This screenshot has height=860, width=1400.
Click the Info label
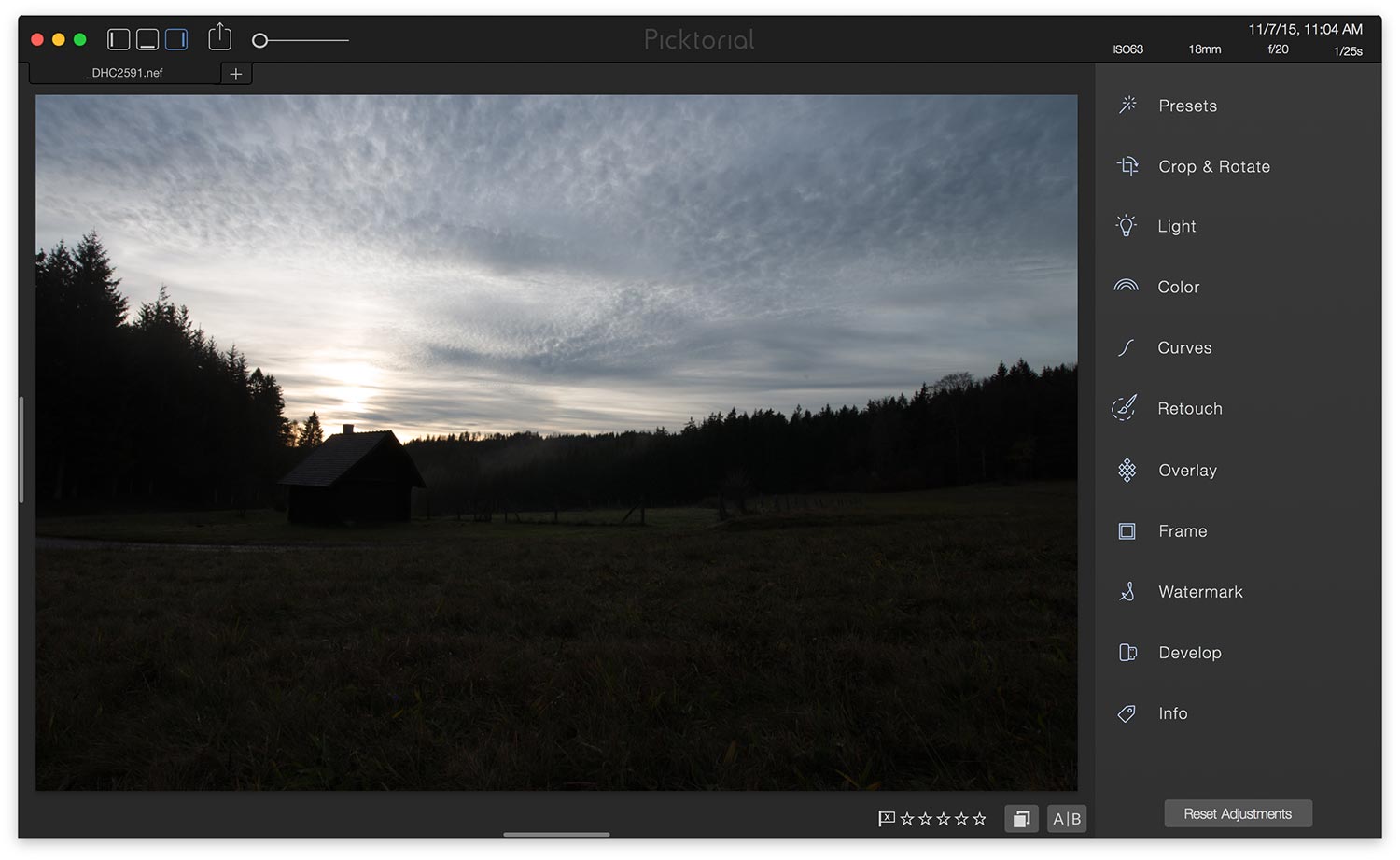coord(1172,713)
